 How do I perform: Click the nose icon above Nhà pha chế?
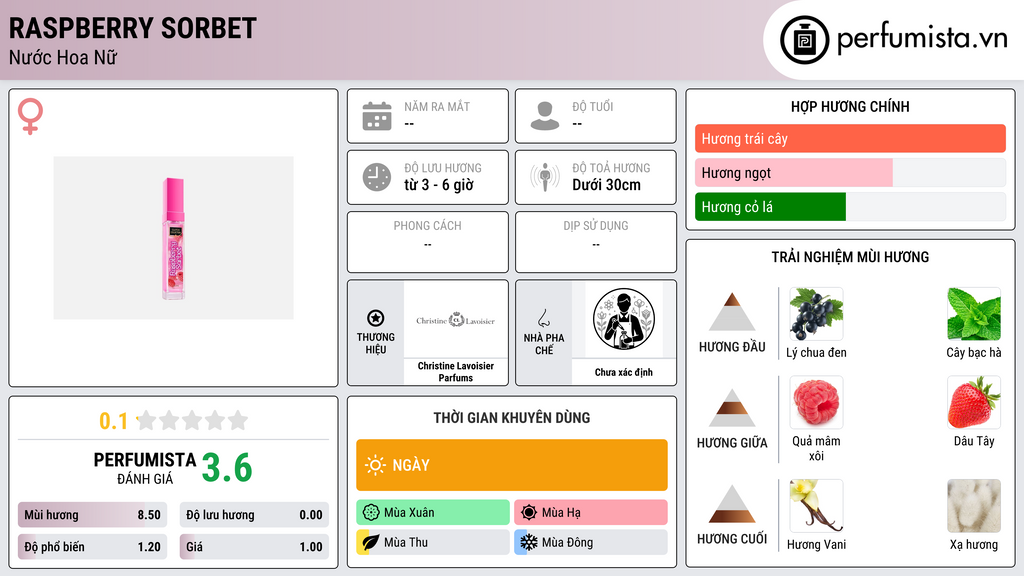543,319
